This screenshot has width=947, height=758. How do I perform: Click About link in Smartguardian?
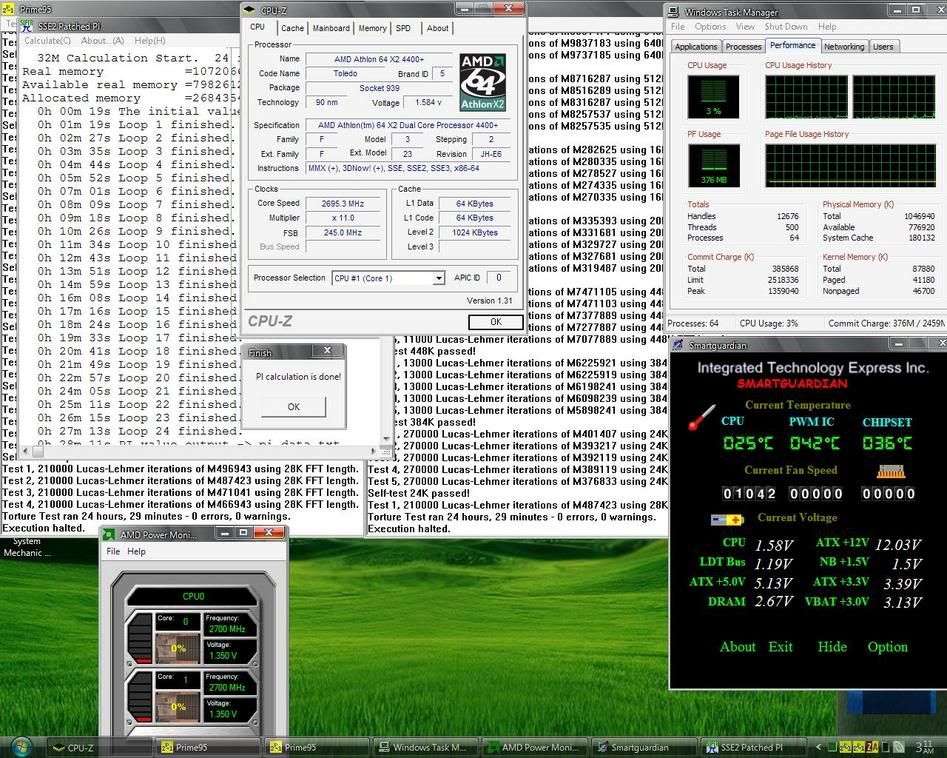[737, 647]
